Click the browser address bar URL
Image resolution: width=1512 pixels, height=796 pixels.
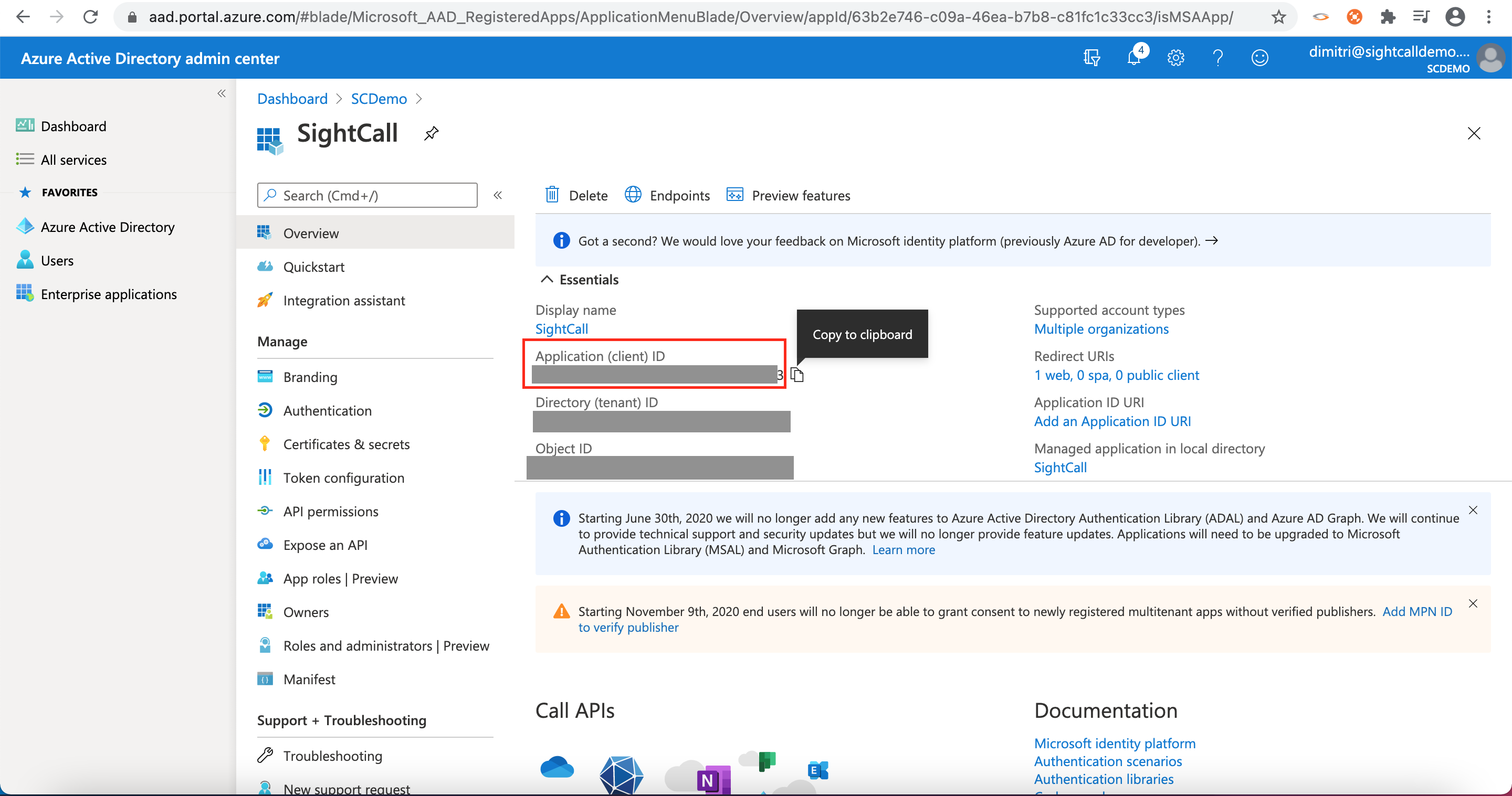point(690,17)
